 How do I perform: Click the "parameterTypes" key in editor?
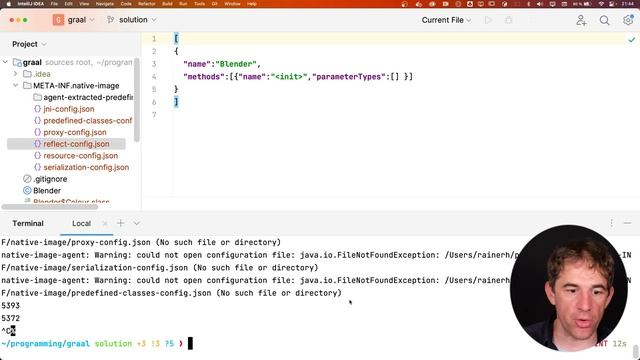click(x=349, y=77)
